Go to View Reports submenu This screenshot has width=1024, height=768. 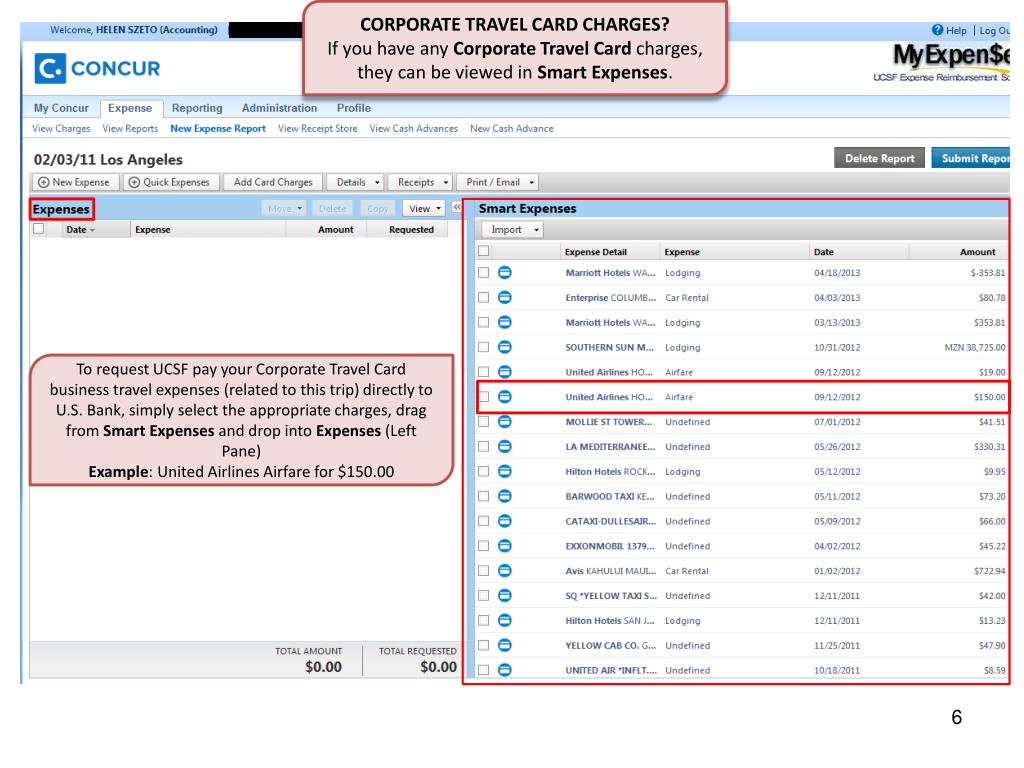[x=130, y=129]
